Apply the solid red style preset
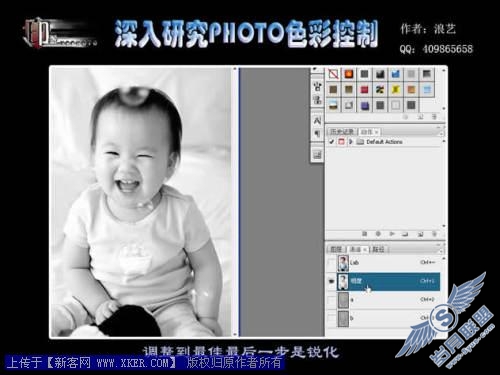Viewport: 500px width, 375px height. click(x=364, y=90)
